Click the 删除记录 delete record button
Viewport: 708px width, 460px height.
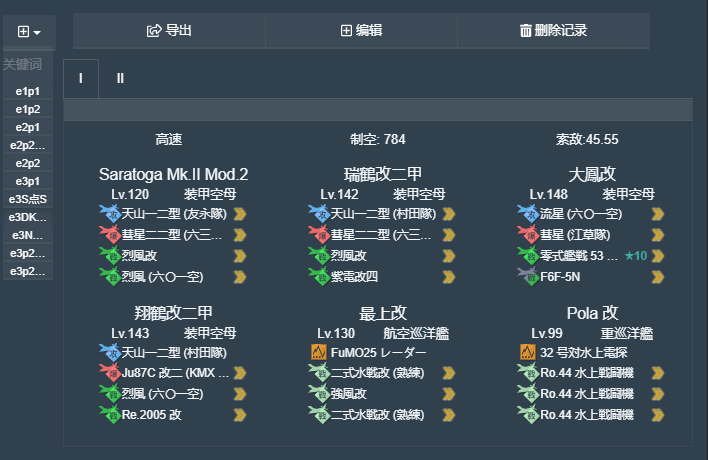tap(553, 31)
